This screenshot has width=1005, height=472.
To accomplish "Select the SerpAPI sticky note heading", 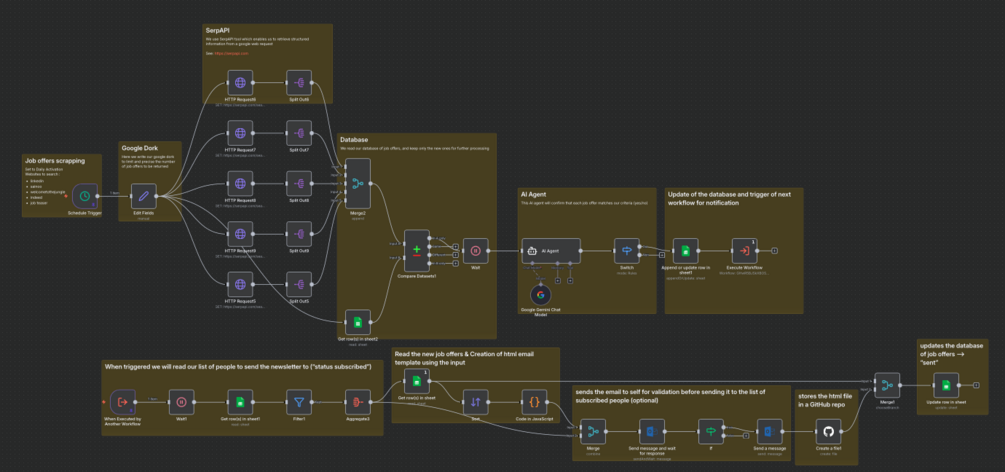I will point(218,30).
